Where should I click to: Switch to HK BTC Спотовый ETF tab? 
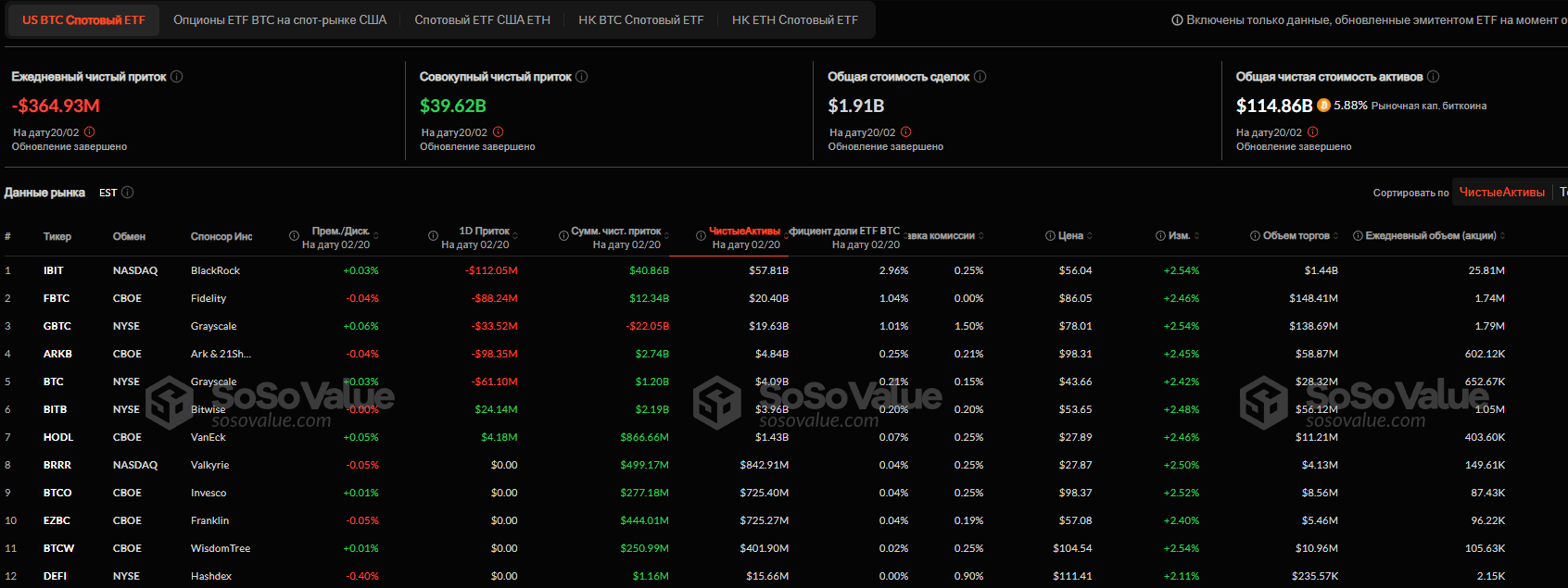(x=641, y=19)
